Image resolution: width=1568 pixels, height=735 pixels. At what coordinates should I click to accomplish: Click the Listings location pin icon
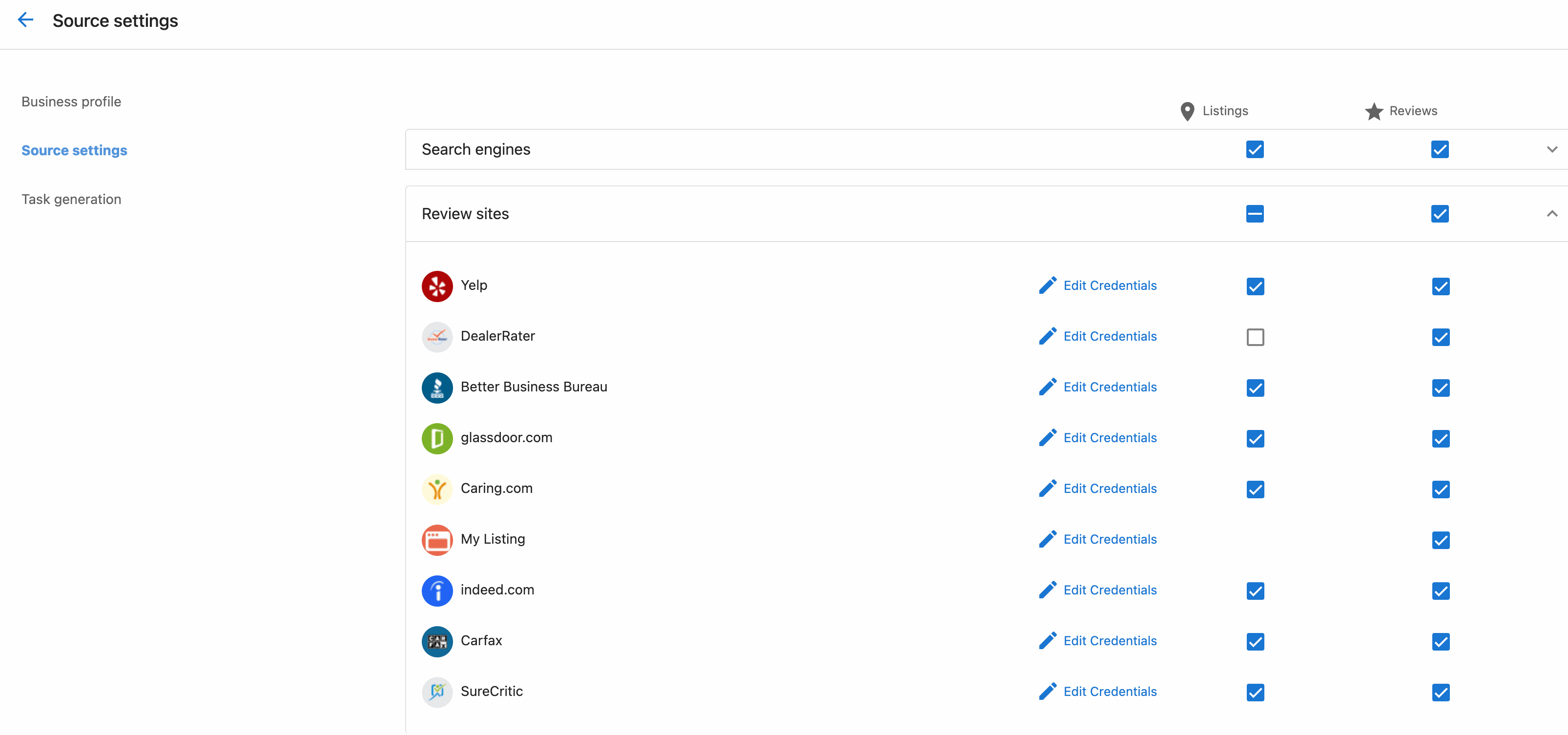(x=1187, y=111)
